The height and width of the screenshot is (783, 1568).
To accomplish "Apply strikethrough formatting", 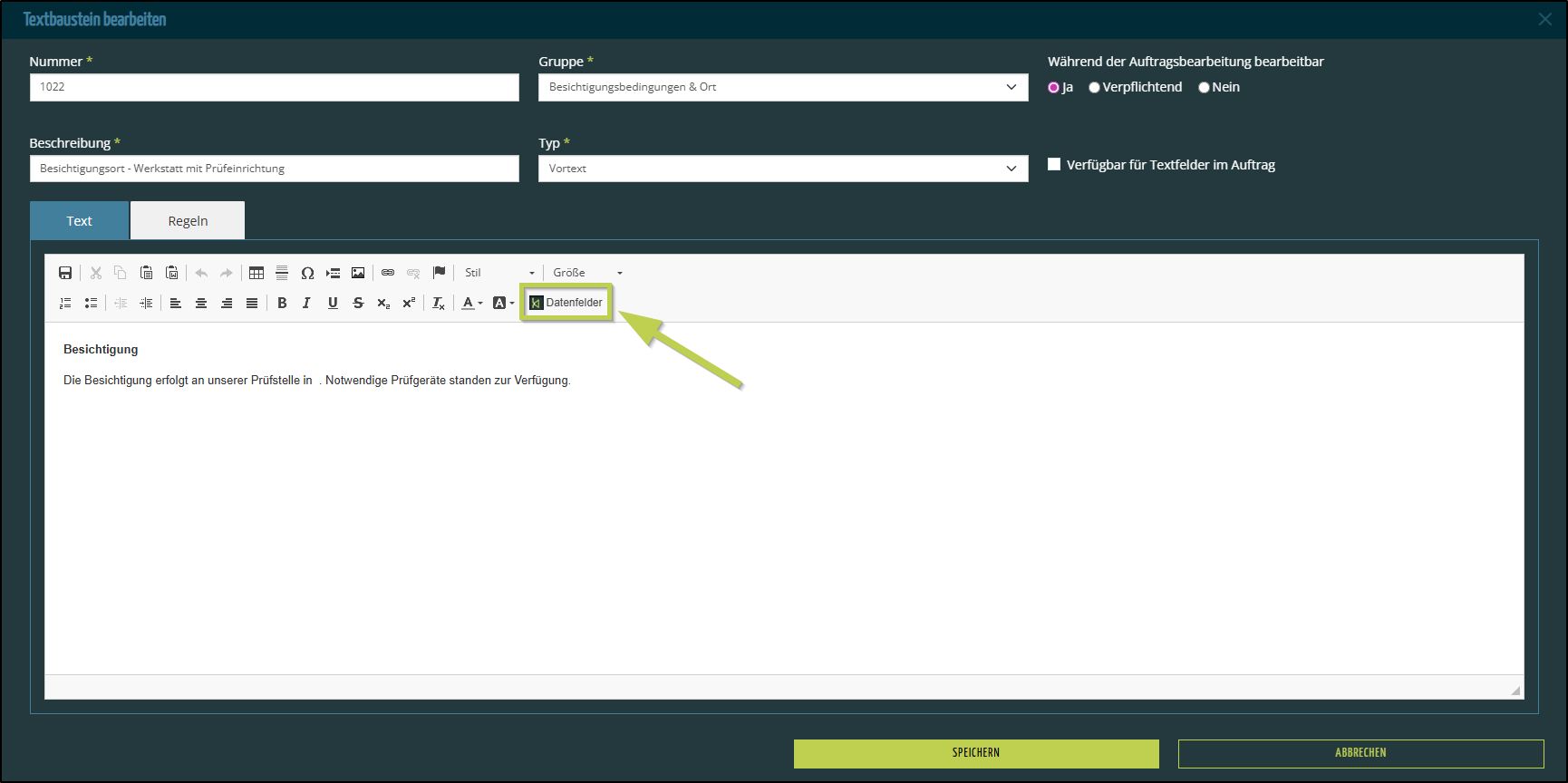I will tap(358, 303).
